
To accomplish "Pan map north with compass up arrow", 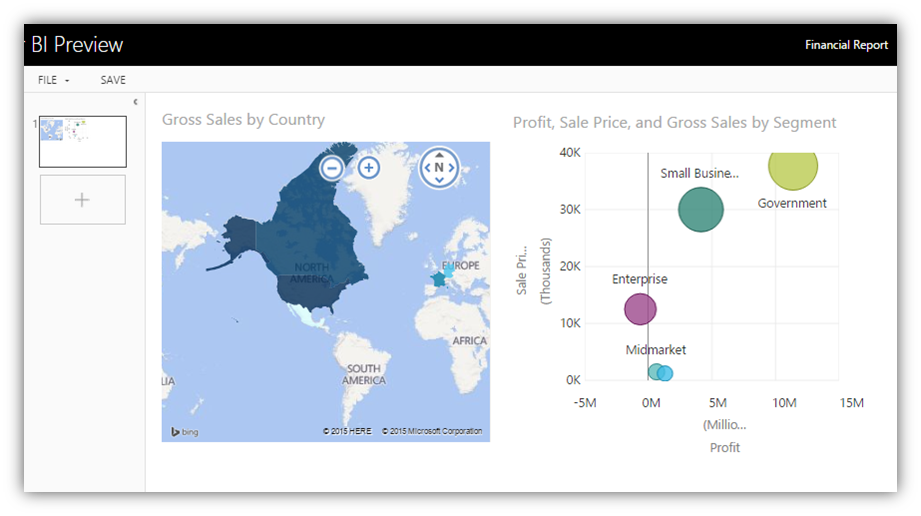I will click(439, 155).
